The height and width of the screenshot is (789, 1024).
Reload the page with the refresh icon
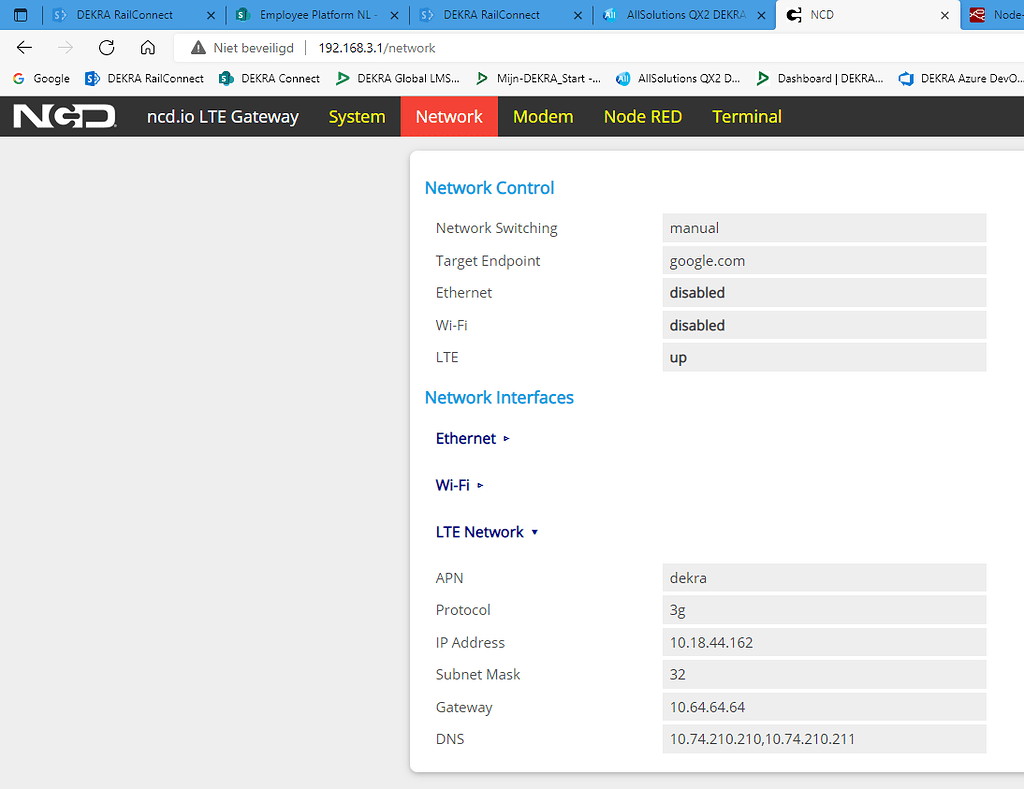pos(106,47)
